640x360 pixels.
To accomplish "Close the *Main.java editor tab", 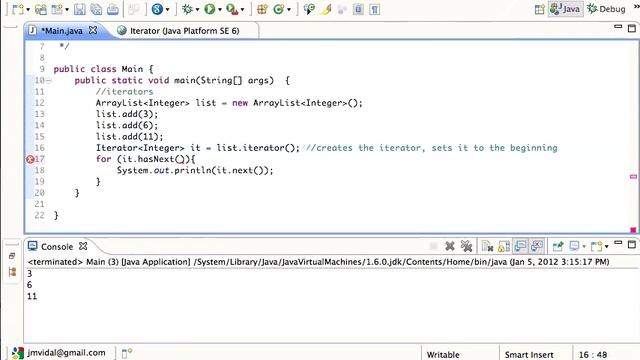I will (x=93, y=30).
